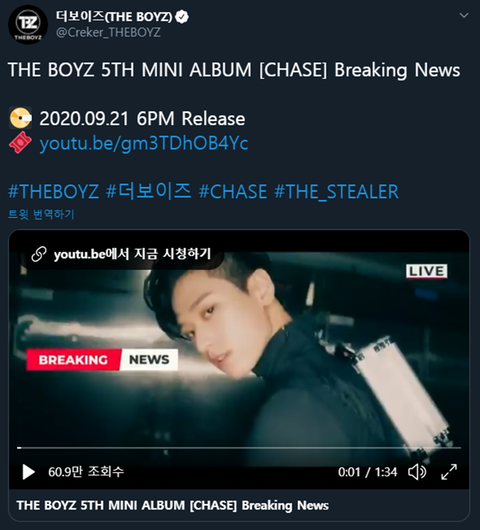
Task: Open the #THEBOYZ hashtag
Action: [53, 191]
